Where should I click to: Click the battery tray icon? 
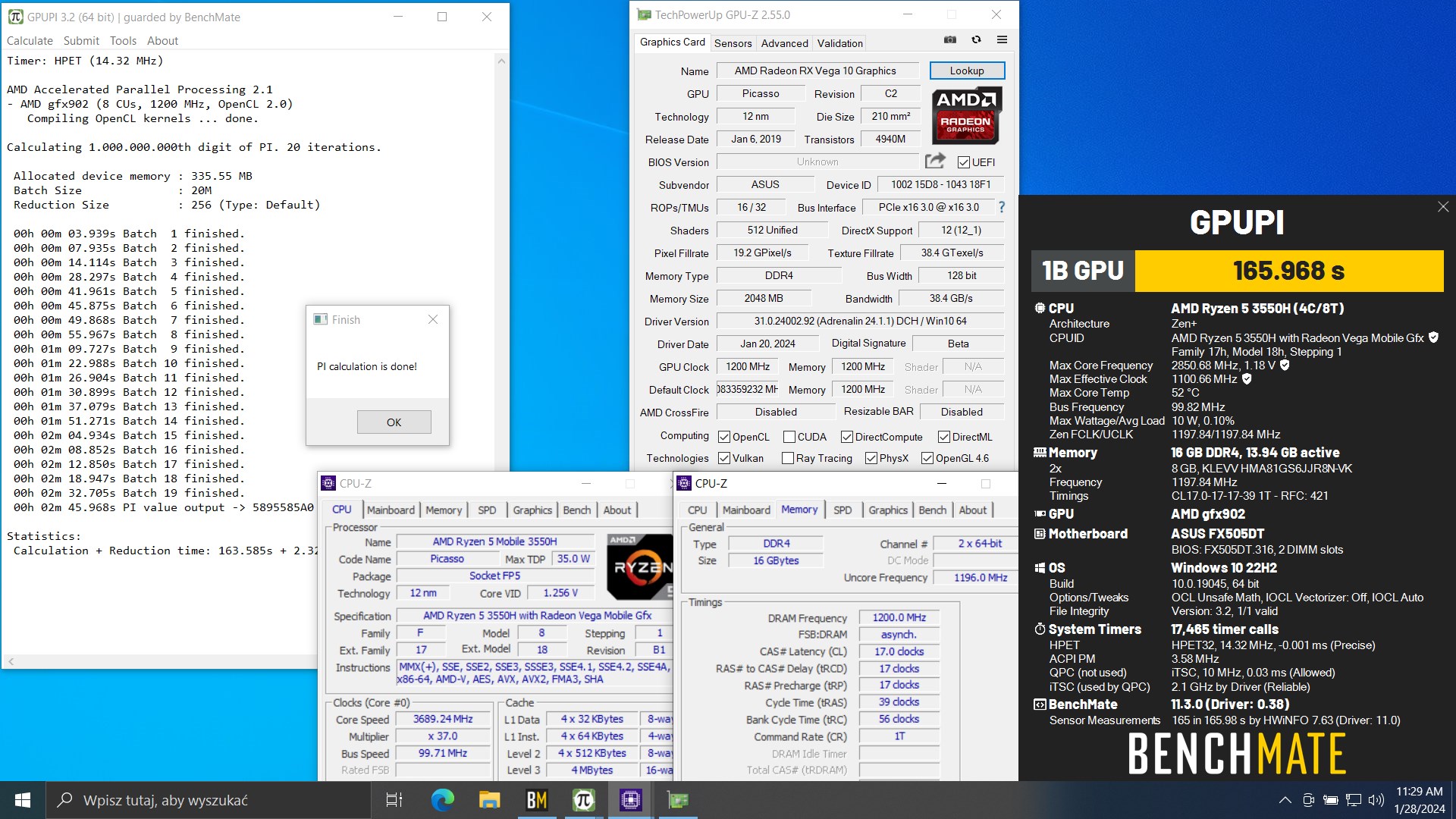(x=1330, y=800)
